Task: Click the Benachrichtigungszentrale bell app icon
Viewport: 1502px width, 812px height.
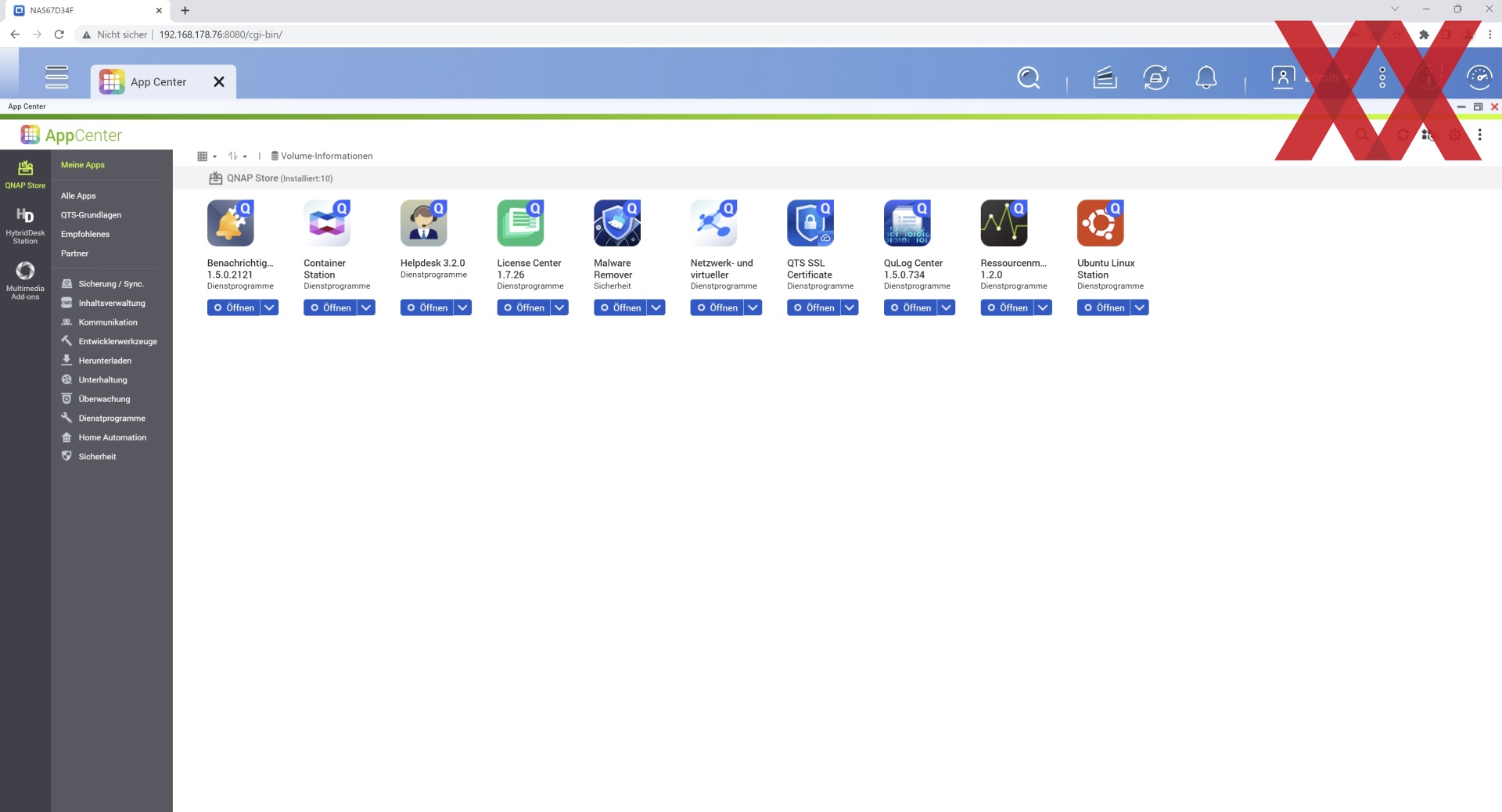Action: pos(231,223)
